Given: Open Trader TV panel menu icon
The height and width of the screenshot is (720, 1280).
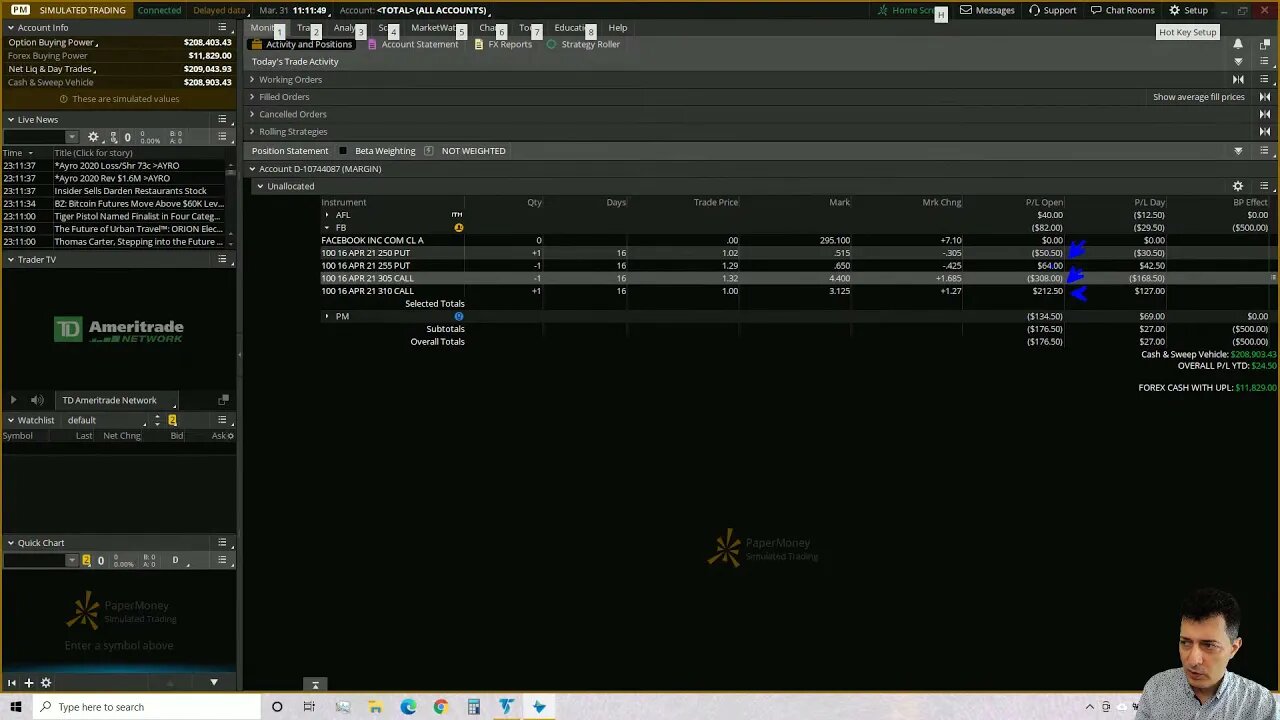Looking at the screenshot, I should [x=222, y=259].
